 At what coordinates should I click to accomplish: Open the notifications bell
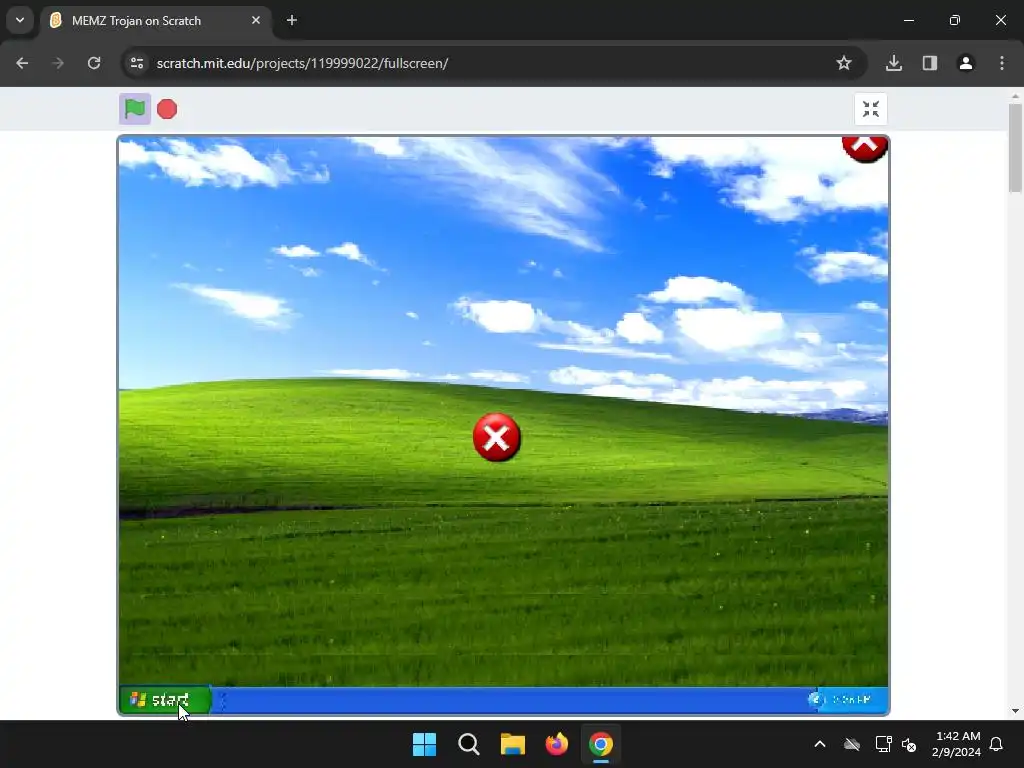(x=997, y=744)
